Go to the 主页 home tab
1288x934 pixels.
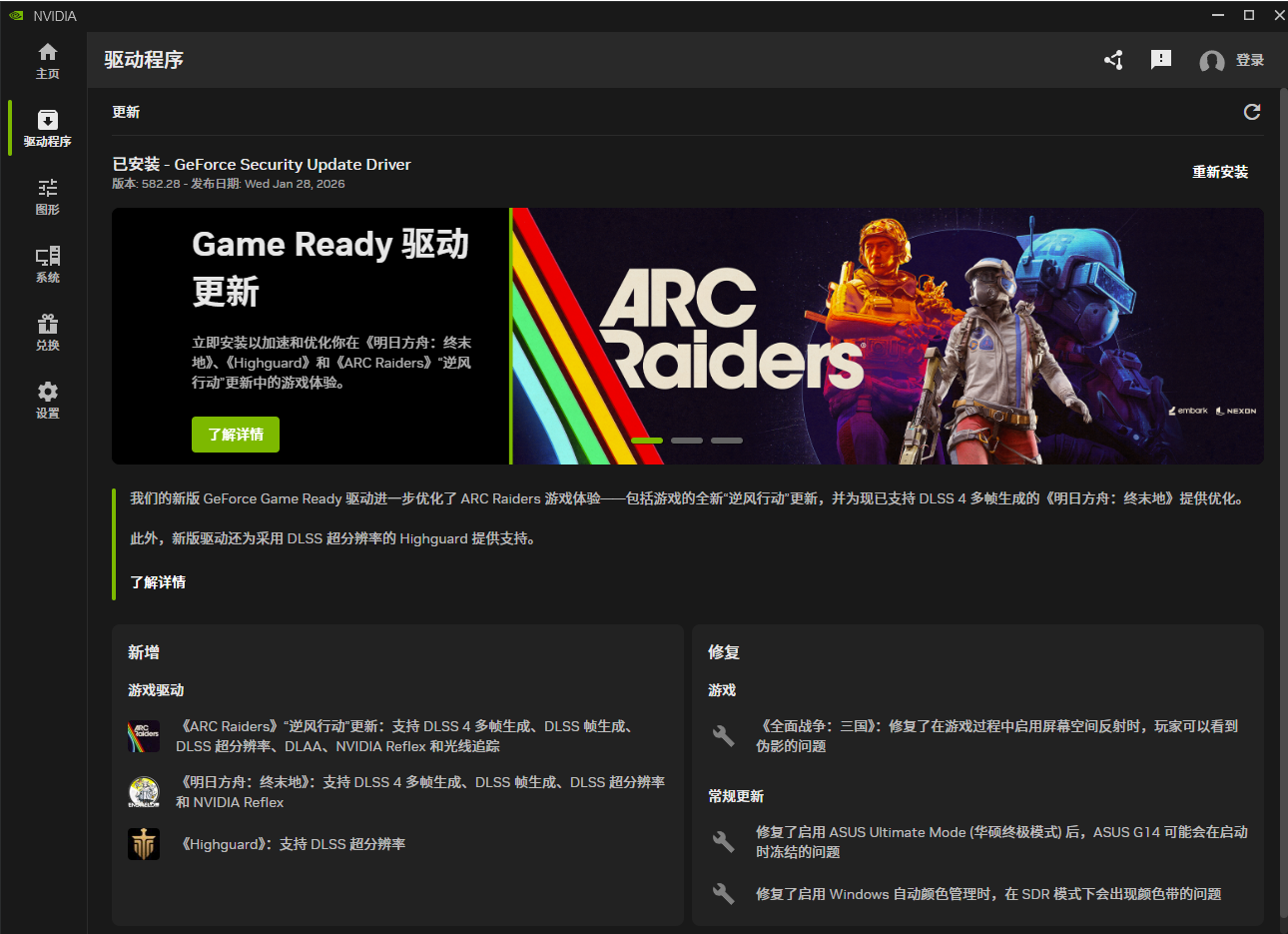tap(47, 61)
